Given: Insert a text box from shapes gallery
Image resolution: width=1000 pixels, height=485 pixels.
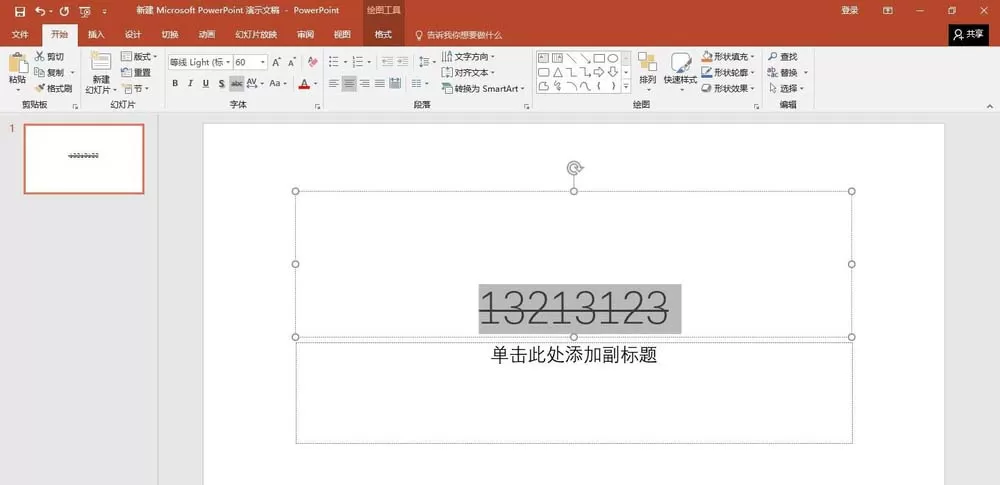Looking at the screenshot, I should pos(543,58).
